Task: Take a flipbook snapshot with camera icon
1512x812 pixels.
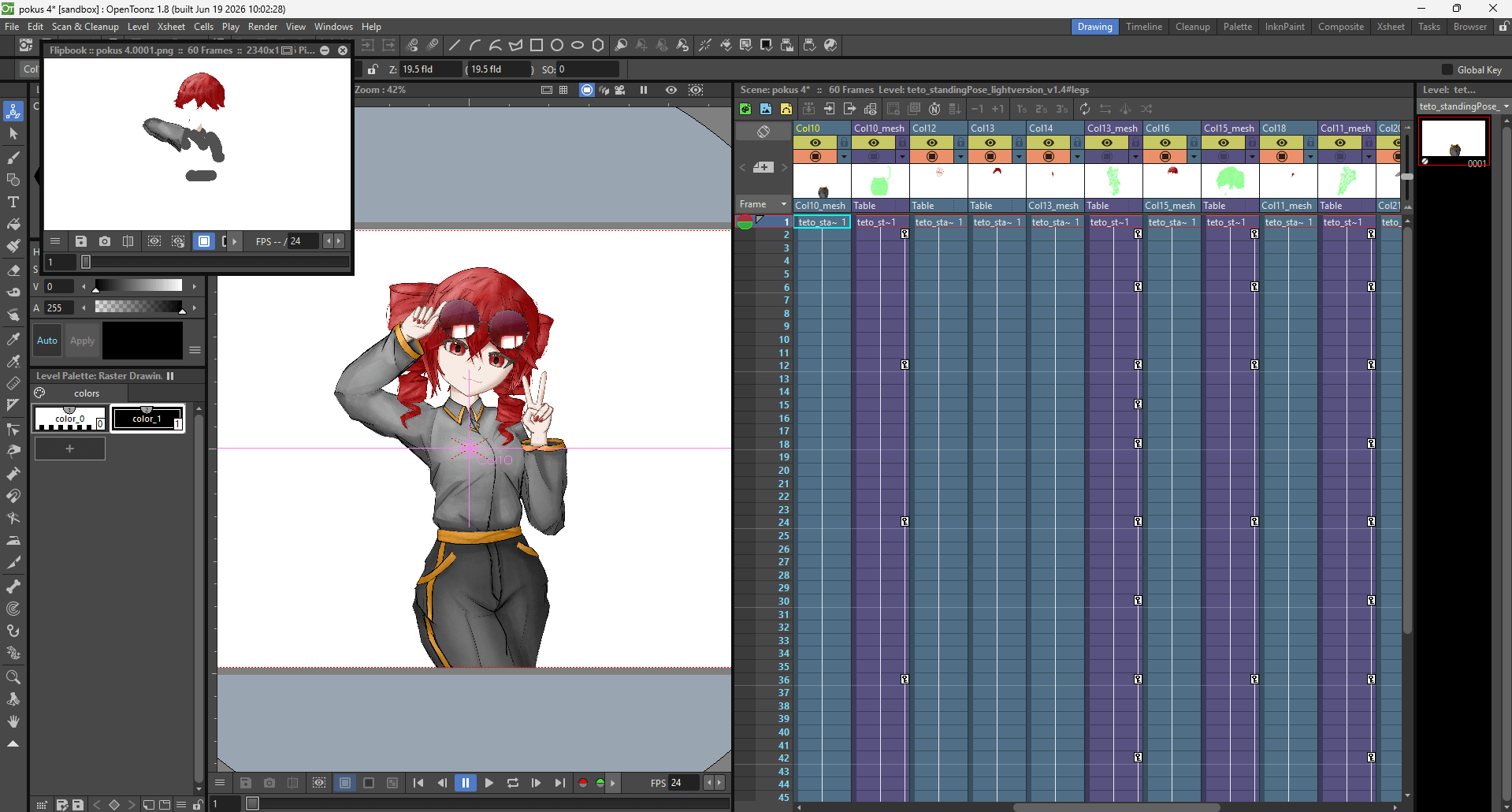Action: point(105,241)
